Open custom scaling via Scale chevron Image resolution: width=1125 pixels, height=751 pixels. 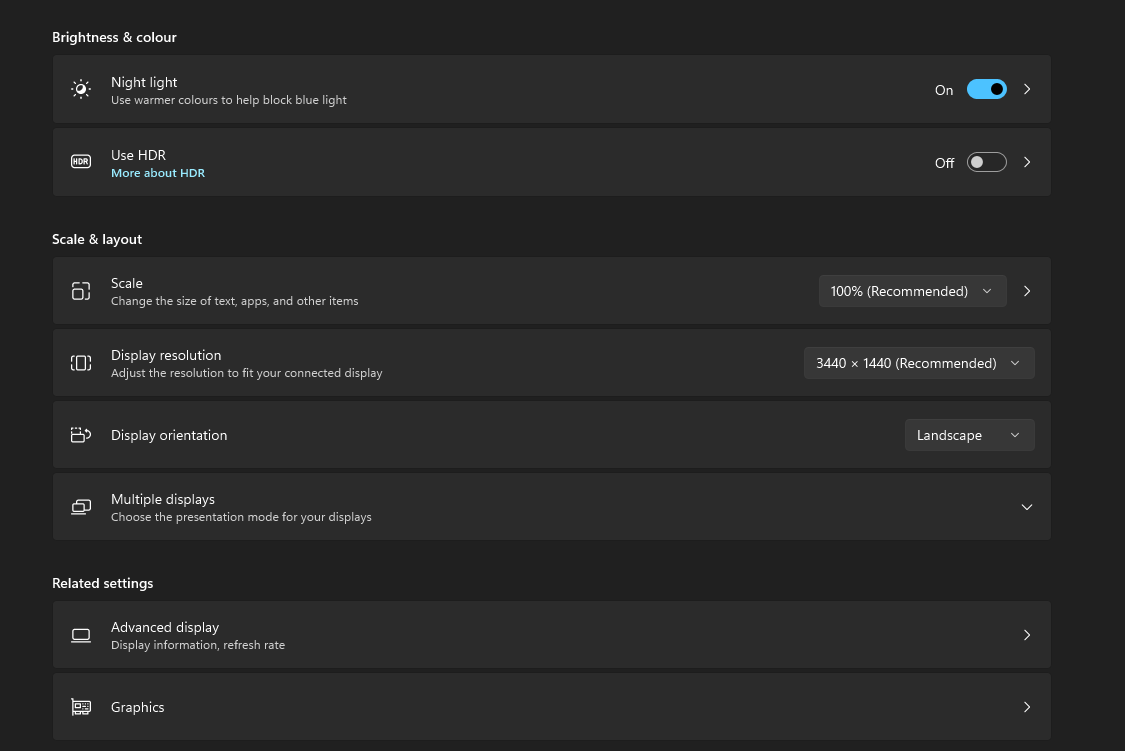(1027, 291)
